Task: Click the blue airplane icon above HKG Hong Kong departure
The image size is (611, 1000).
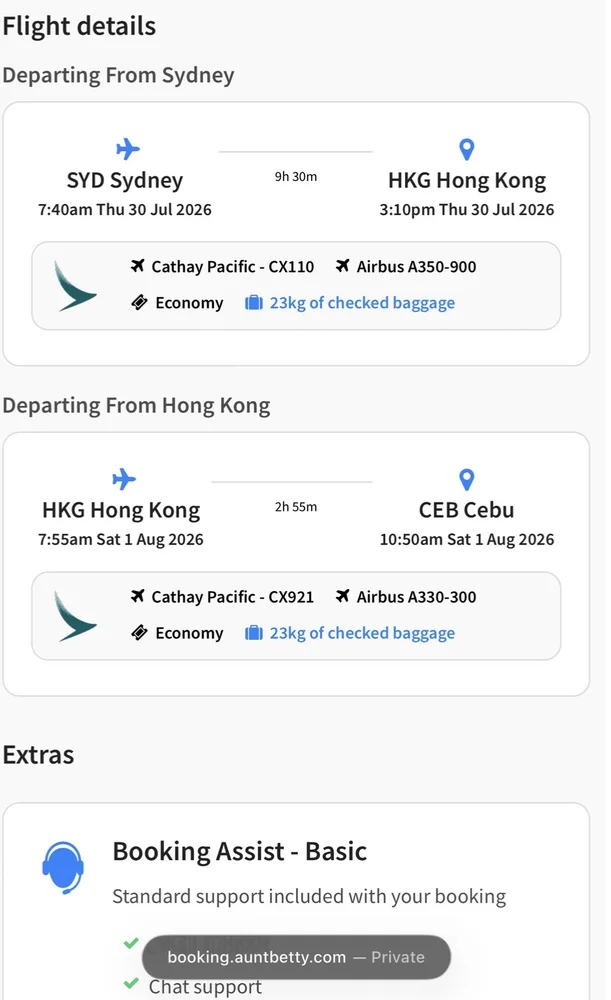Action: point(124,479)
